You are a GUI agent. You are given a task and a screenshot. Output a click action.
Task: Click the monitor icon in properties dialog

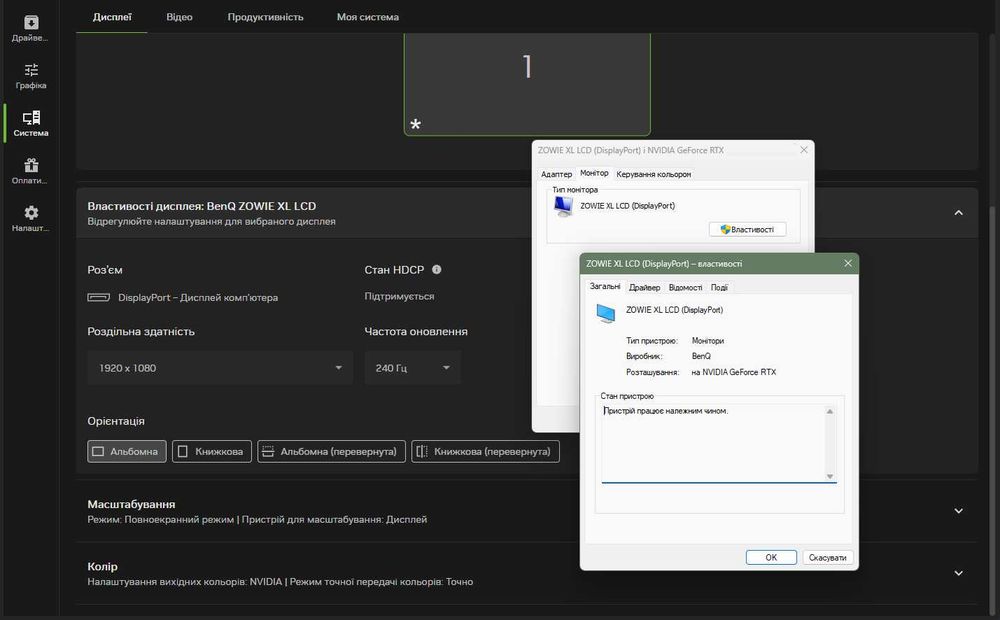[x=605, y=313]
